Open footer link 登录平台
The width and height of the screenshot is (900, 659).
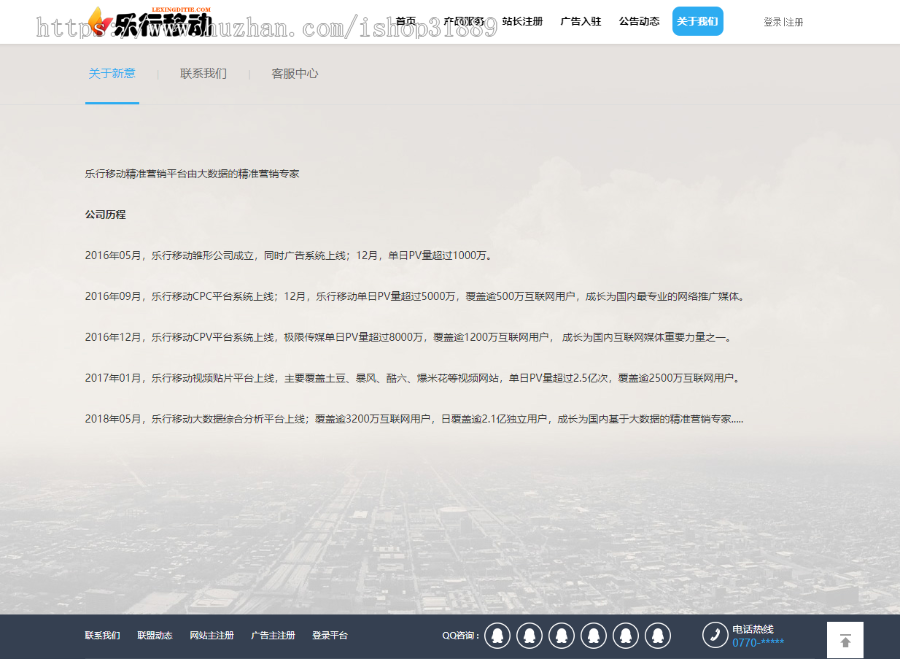click(x=330, y=635)
